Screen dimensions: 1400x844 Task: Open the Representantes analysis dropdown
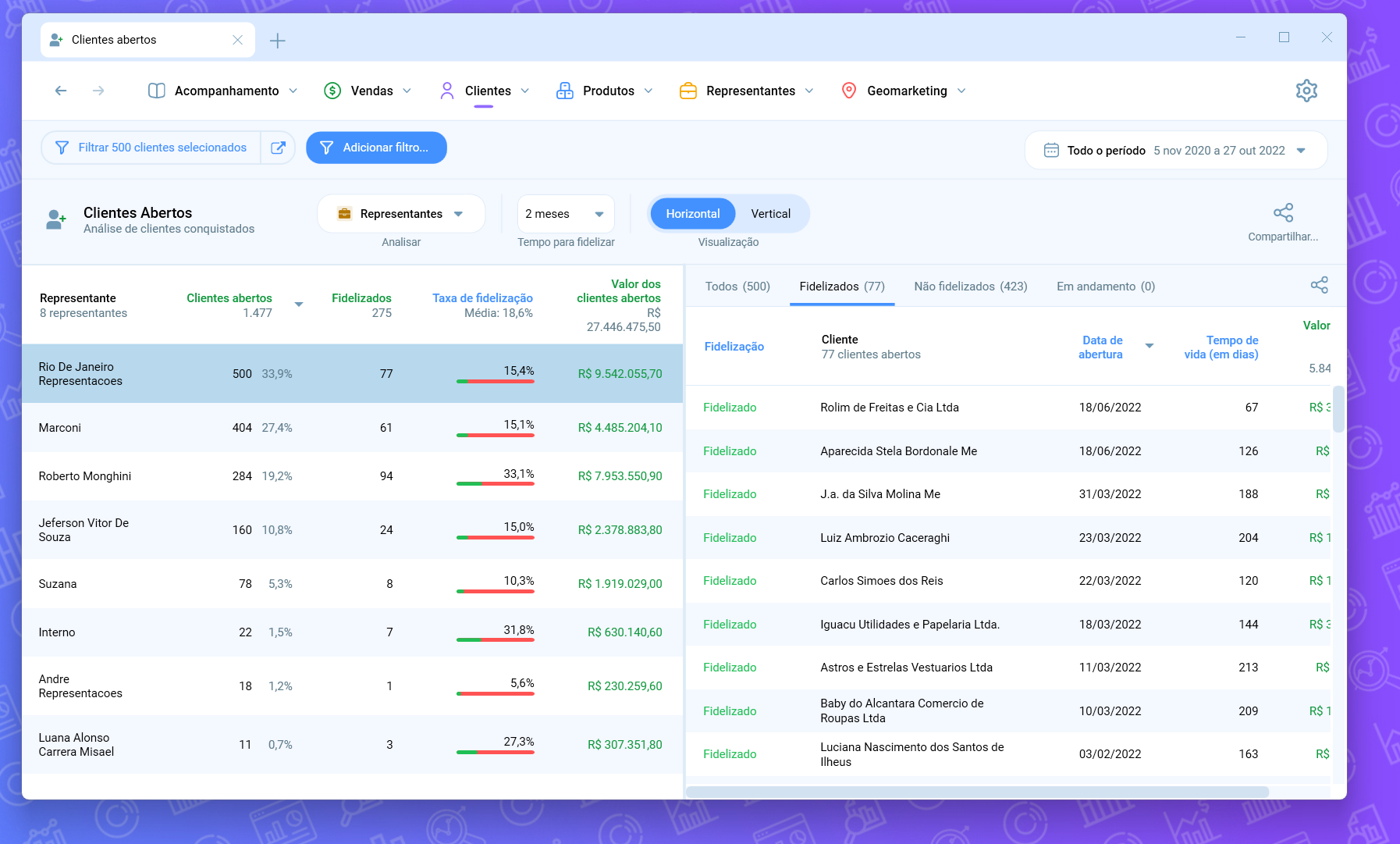pos(400,214)
